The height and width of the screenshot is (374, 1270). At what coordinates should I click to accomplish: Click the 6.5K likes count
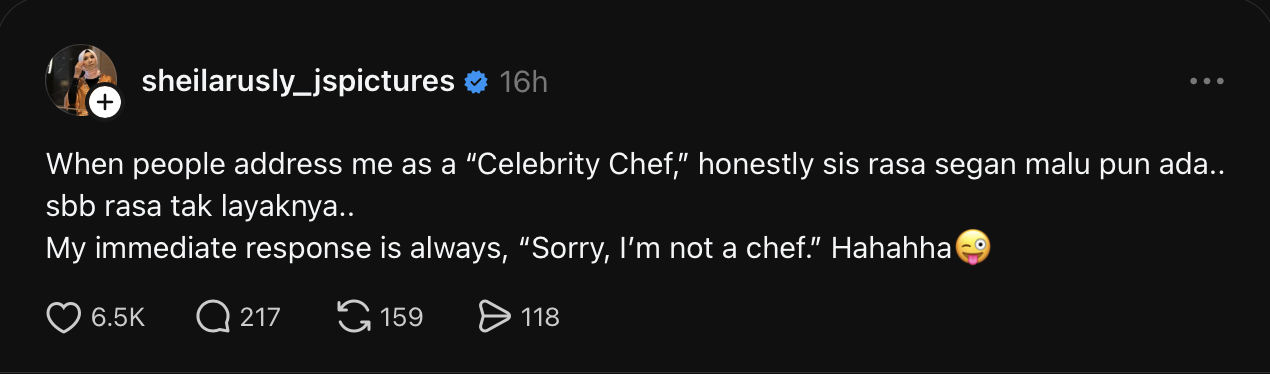click(118, 318)
